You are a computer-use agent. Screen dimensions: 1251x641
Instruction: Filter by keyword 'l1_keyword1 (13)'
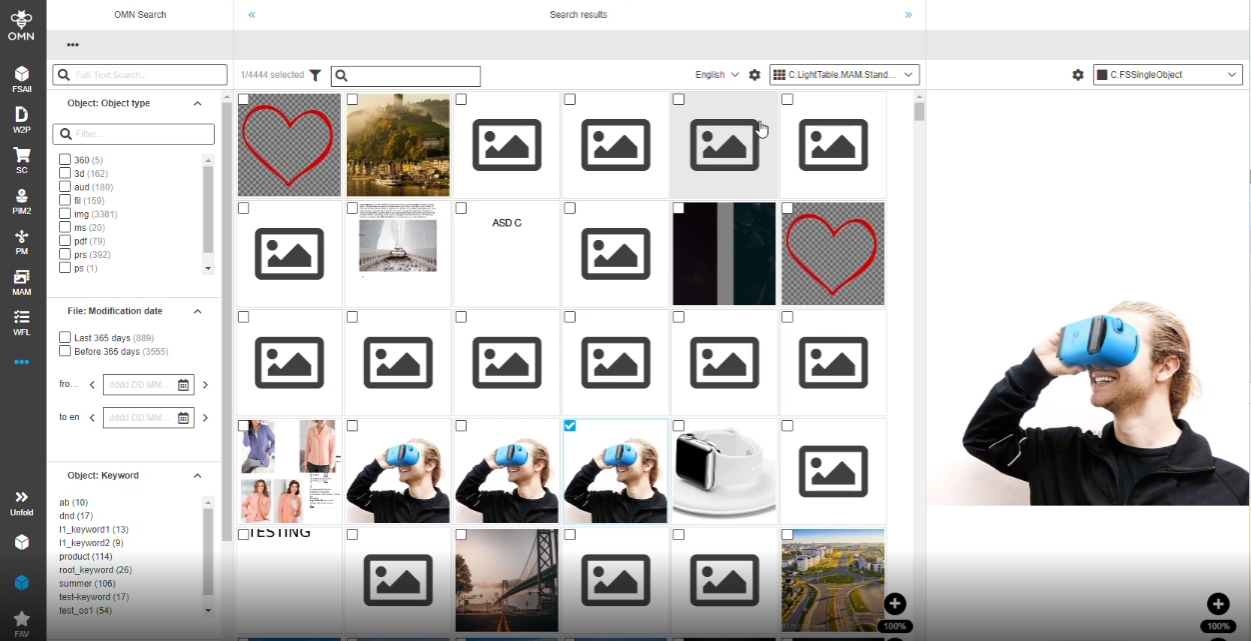94,529
